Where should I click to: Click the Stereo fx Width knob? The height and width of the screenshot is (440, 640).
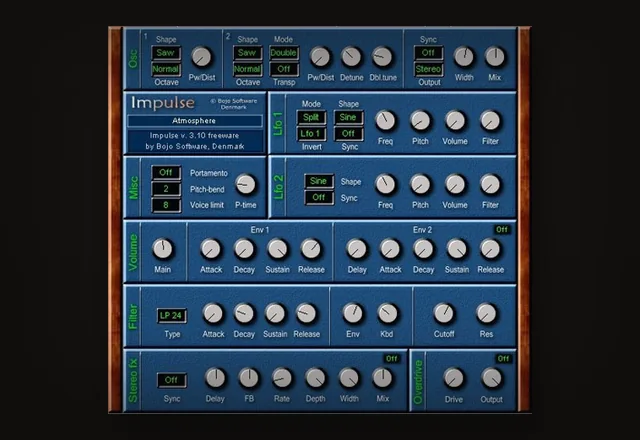pos(349,378)
